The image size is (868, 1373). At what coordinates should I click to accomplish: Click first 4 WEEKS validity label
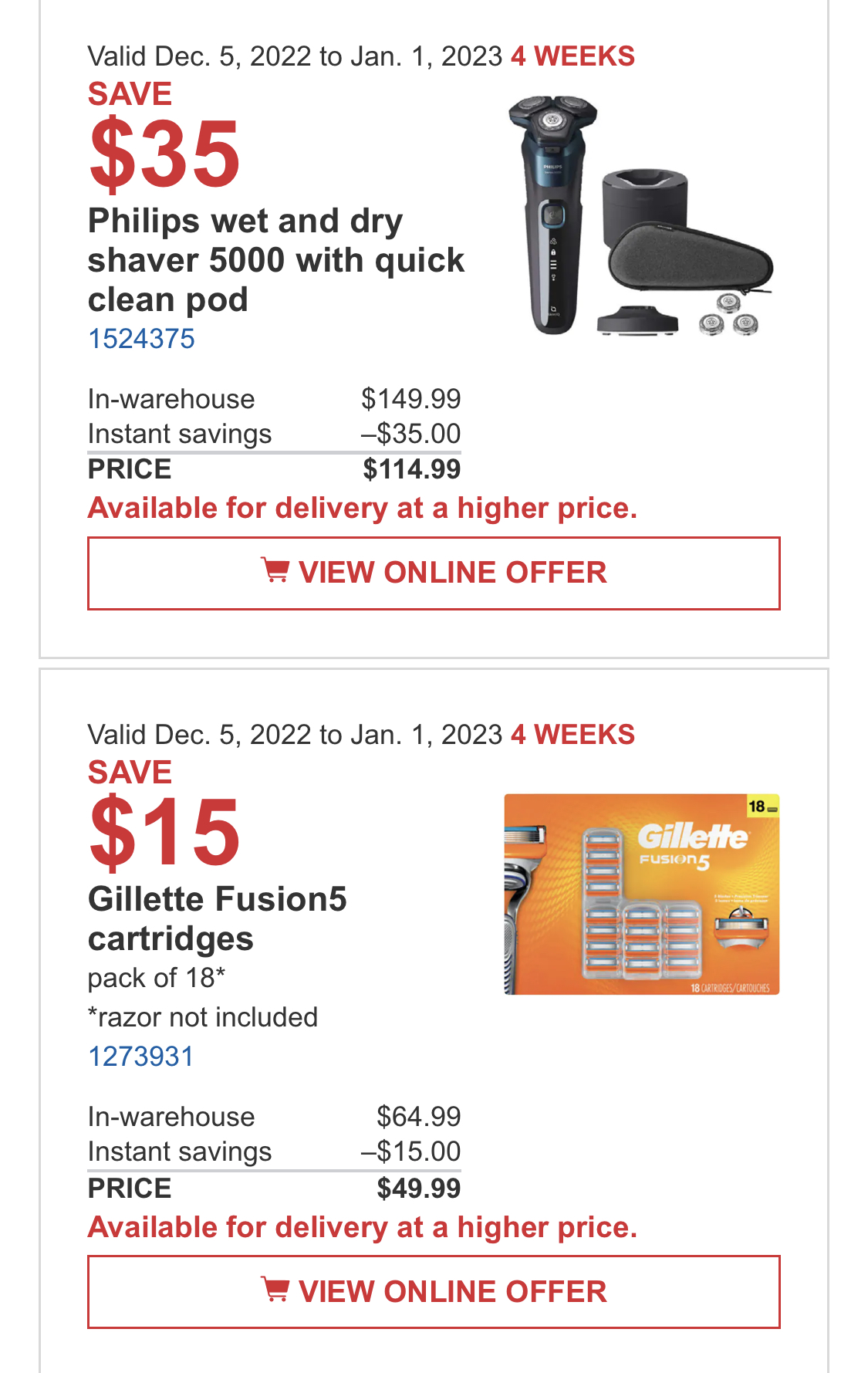coord(572,56)
